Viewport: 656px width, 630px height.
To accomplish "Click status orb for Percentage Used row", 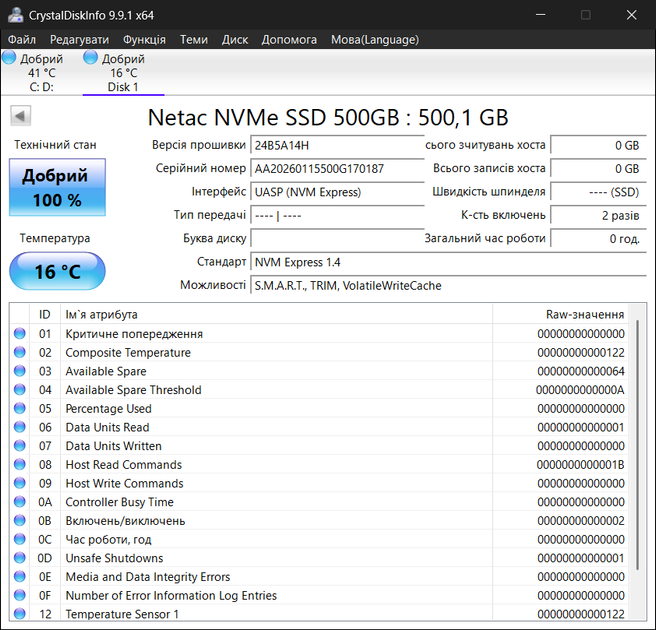I will pyautogui.click(x=20, y=408).
